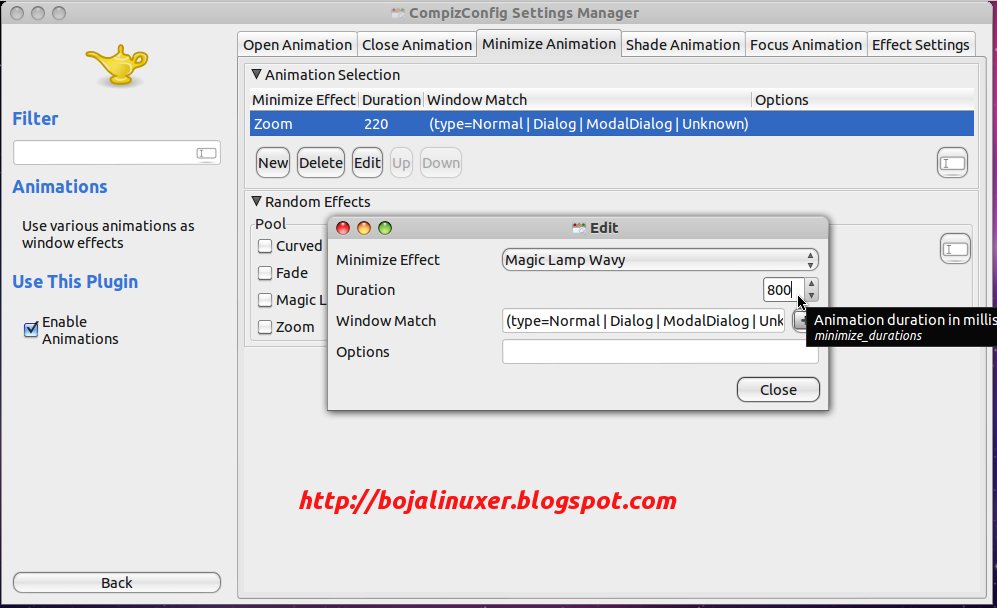
Task: Click the yellow minimize button of Edit dialog
Action: click(x=364, y=228)
